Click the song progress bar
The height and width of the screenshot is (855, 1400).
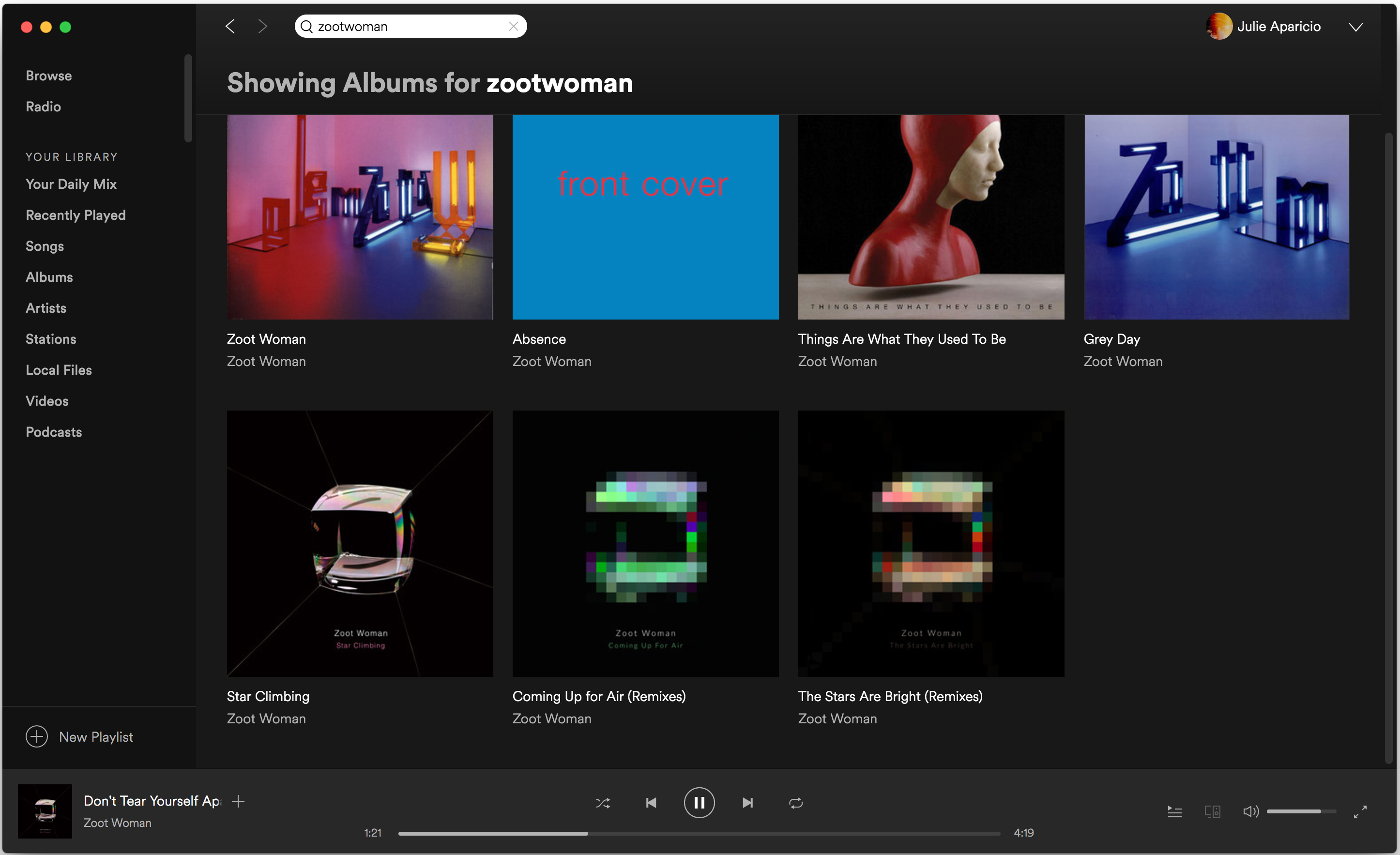[x=699, y=833]
